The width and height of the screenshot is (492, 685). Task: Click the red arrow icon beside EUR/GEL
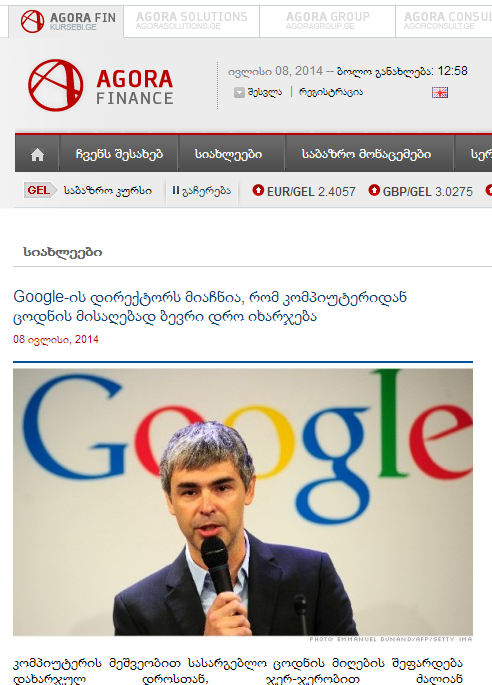[258, 190]
